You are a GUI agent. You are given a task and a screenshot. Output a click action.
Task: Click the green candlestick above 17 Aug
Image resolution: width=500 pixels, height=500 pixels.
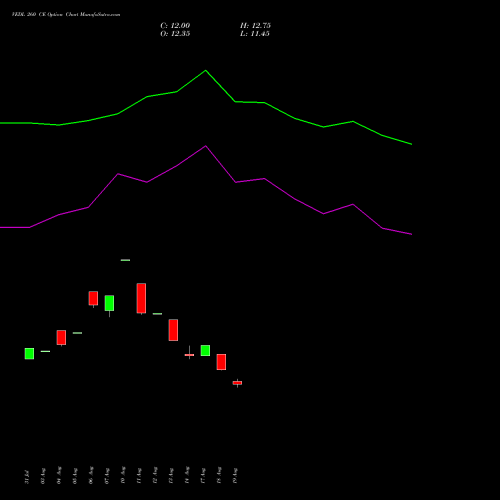205,351
